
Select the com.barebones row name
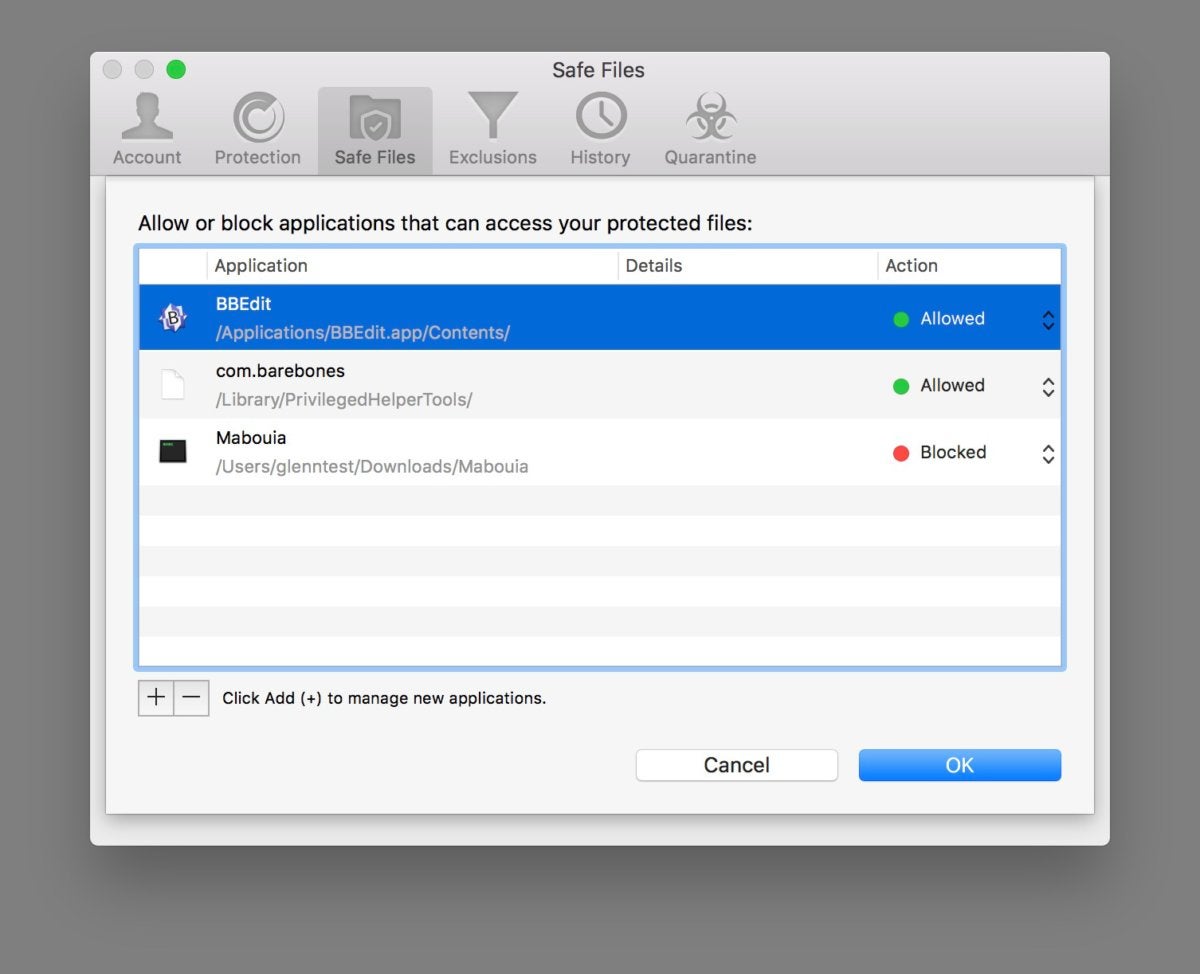(x=280, y=371)
